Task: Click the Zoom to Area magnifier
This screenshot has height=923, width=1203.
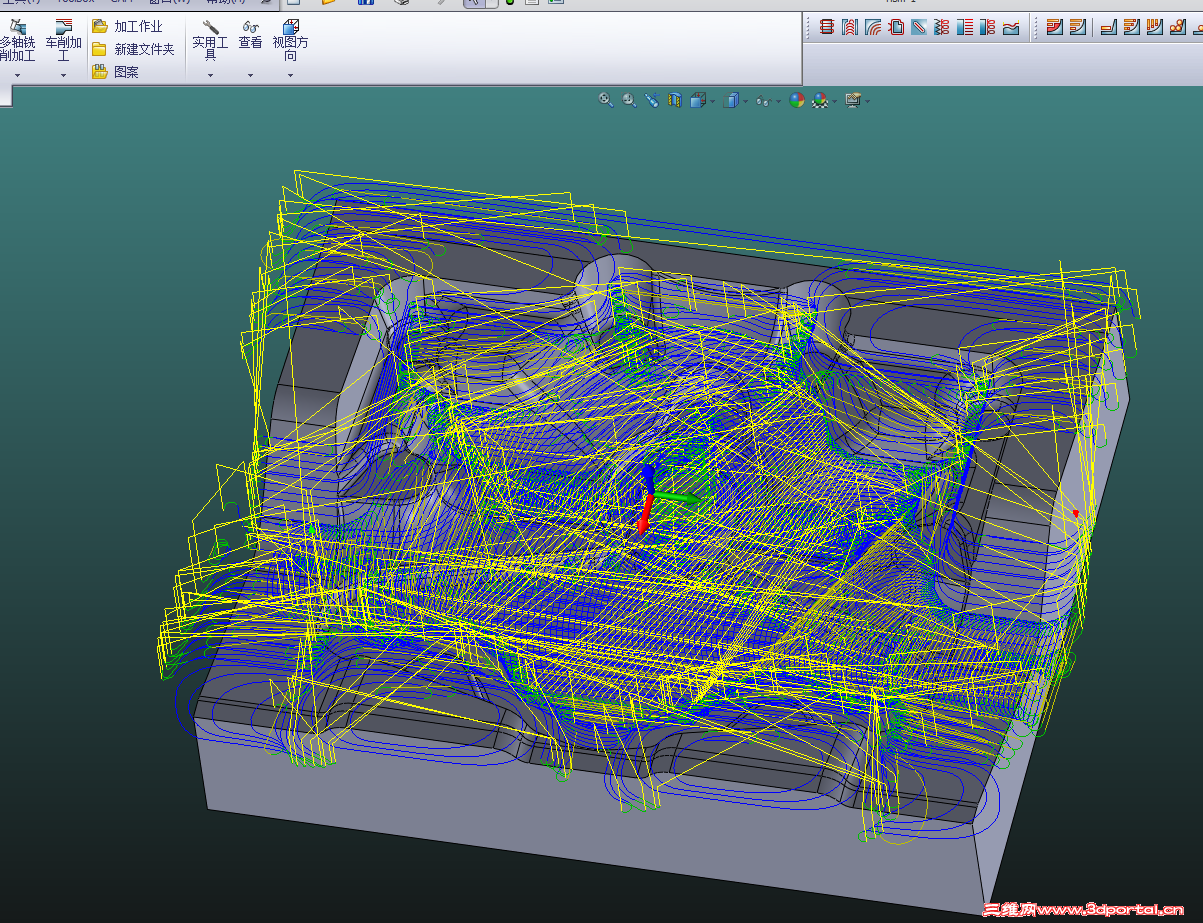Action: pyautogui.click(x=629, y=100)
